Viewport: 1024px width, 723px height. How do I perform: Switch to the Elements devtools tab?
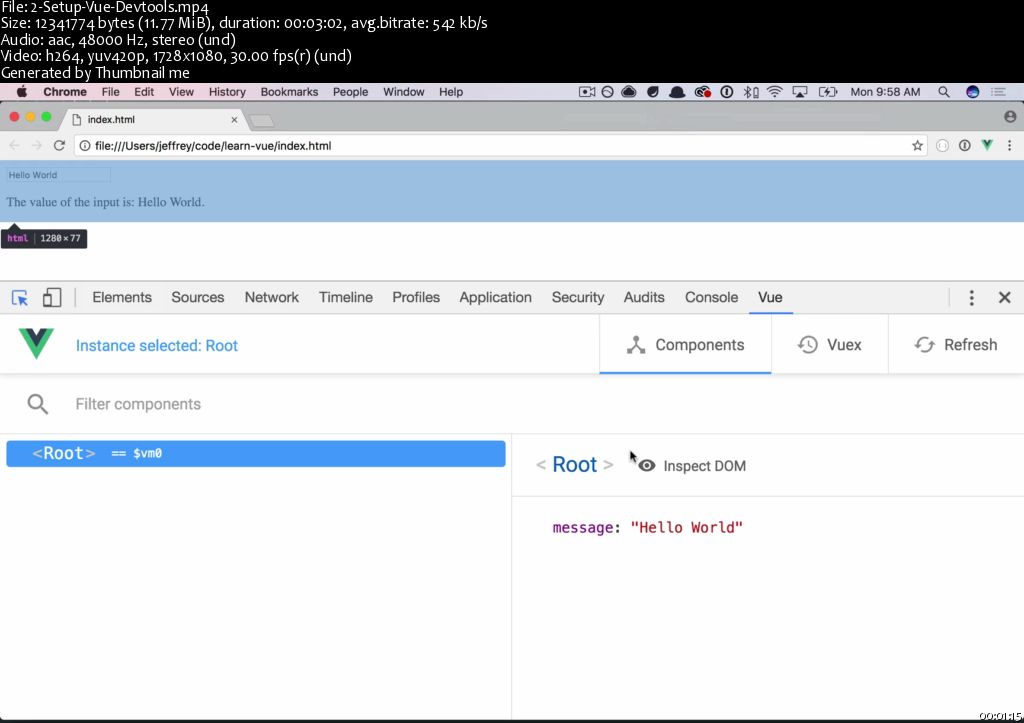[x=121, y=297]
